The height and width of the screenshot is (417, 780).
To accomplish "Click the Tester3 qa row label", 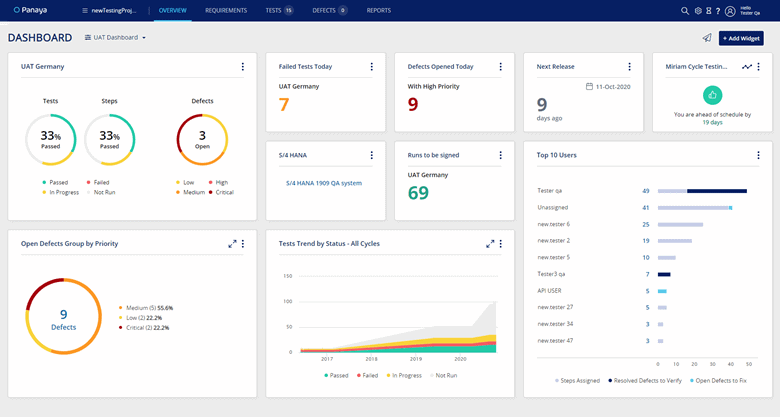I will pos(551,274).
